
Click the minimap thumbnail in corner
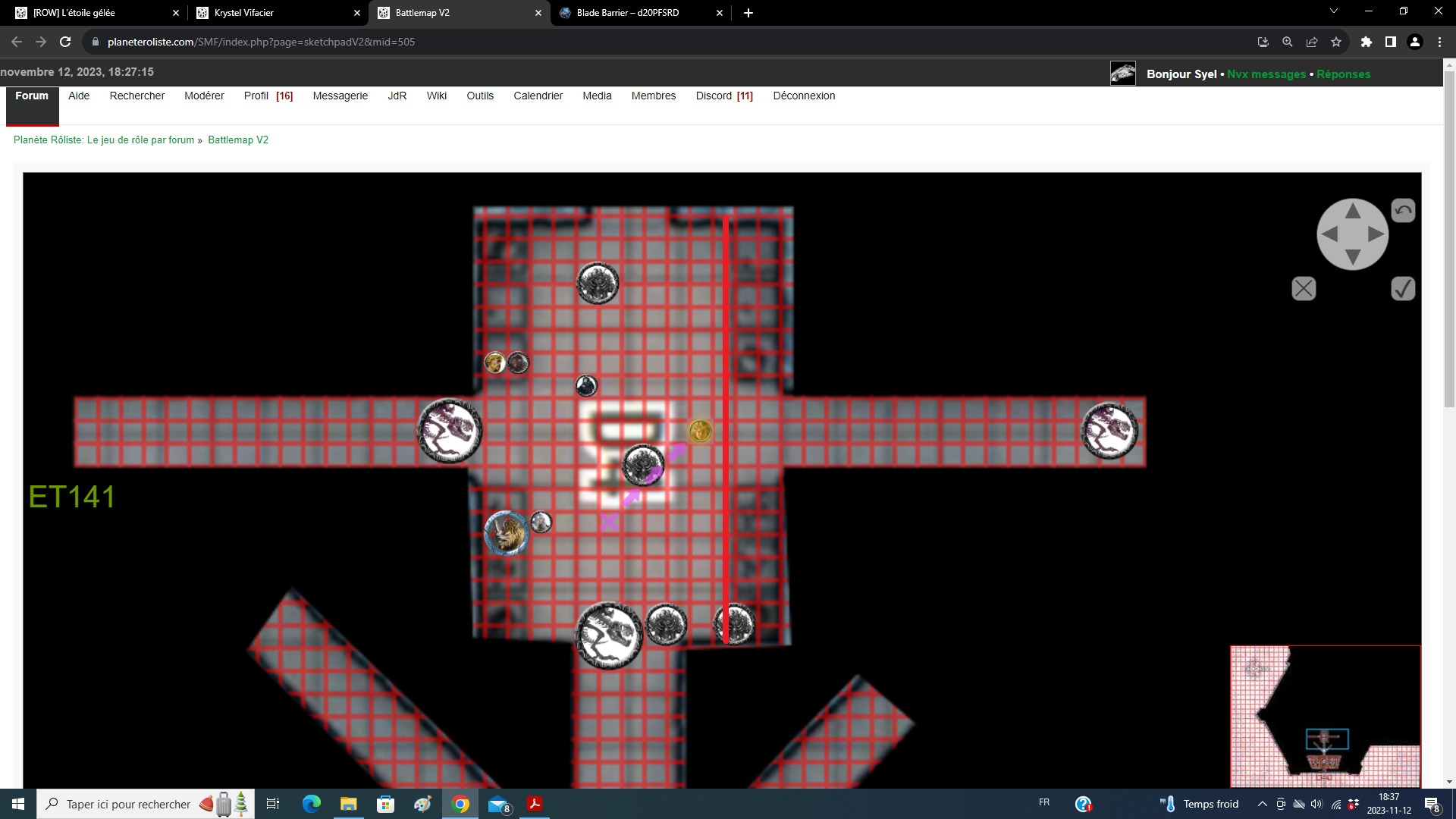click(1325, 716)
